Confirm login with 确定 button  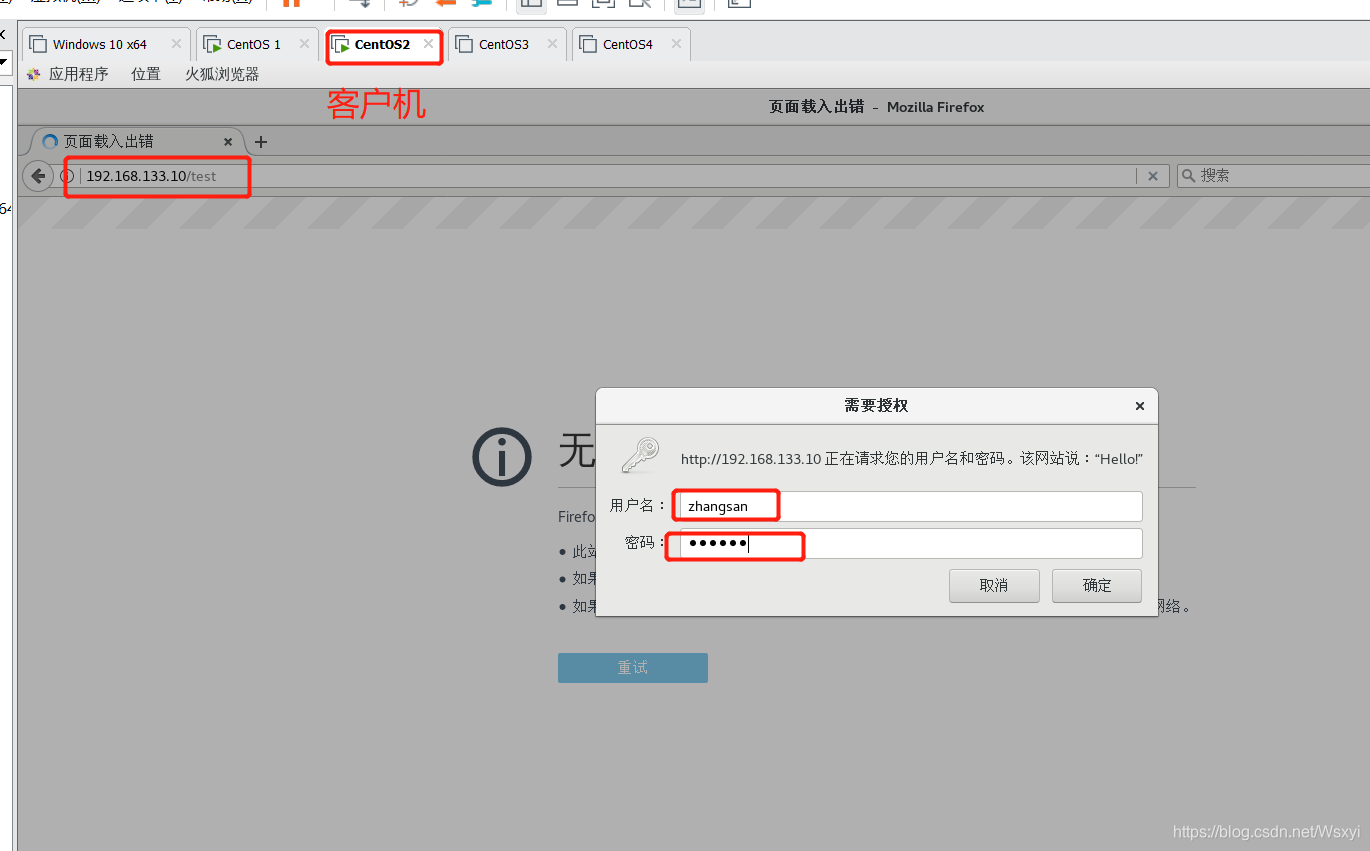point(1097,586)
